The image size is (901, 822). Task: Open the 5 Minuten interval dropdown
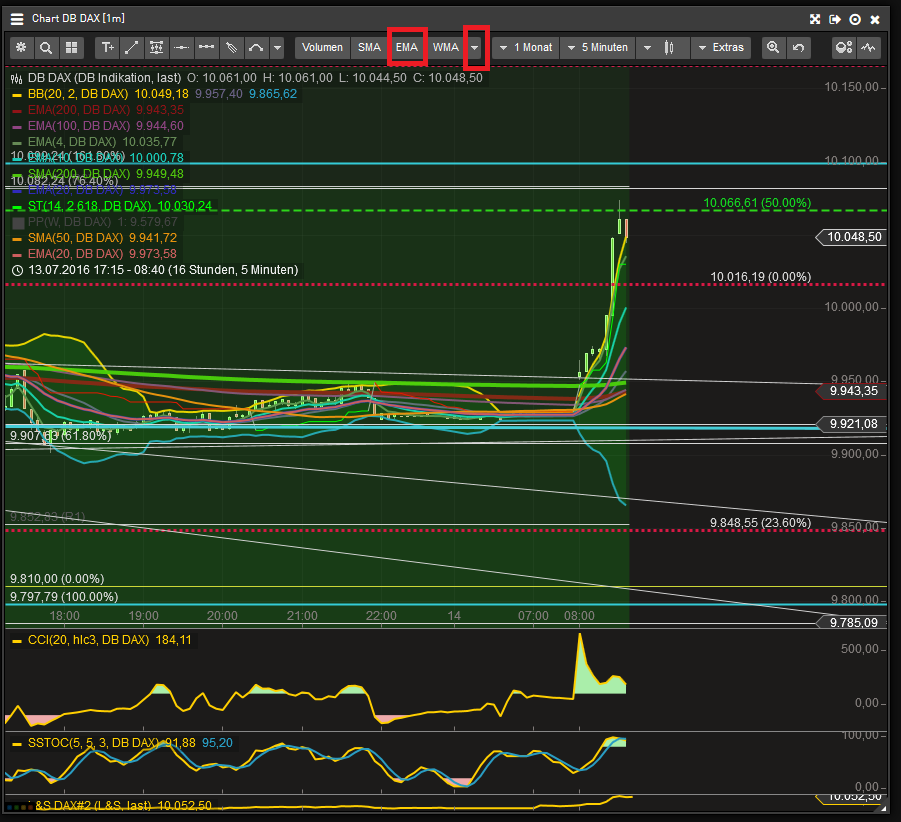[596, 47]
